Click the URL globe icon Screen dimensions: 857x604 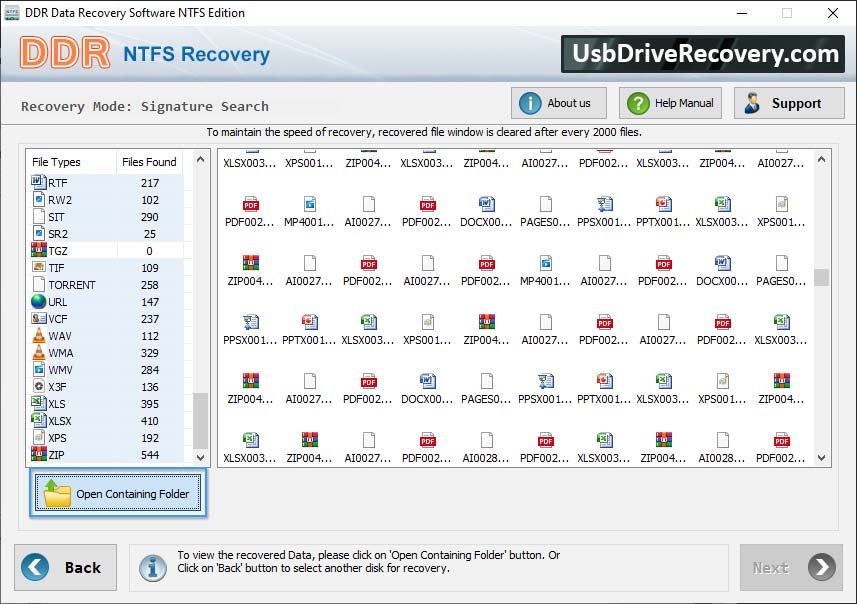tap(39, 301)
